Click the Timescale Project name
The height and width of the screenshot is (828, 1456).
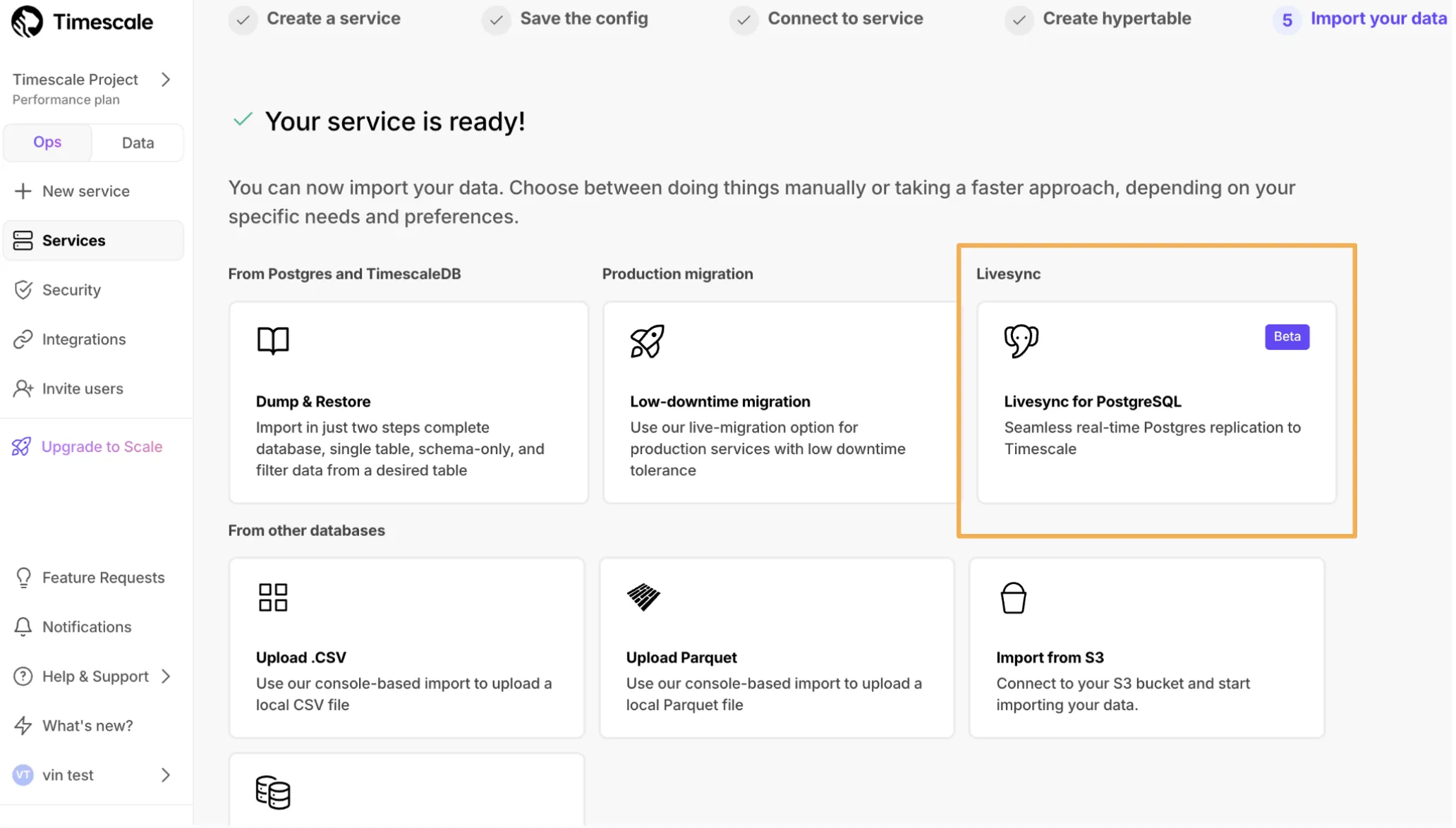(75, 80)
